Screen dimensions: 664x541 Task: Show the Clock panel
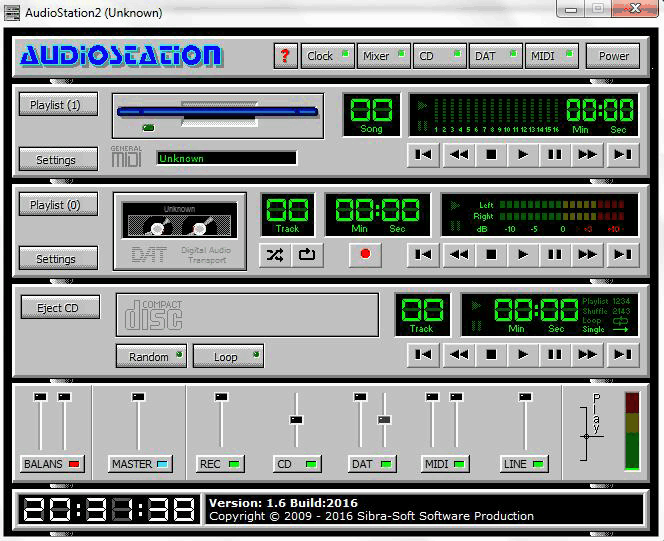tap(327, 56)
